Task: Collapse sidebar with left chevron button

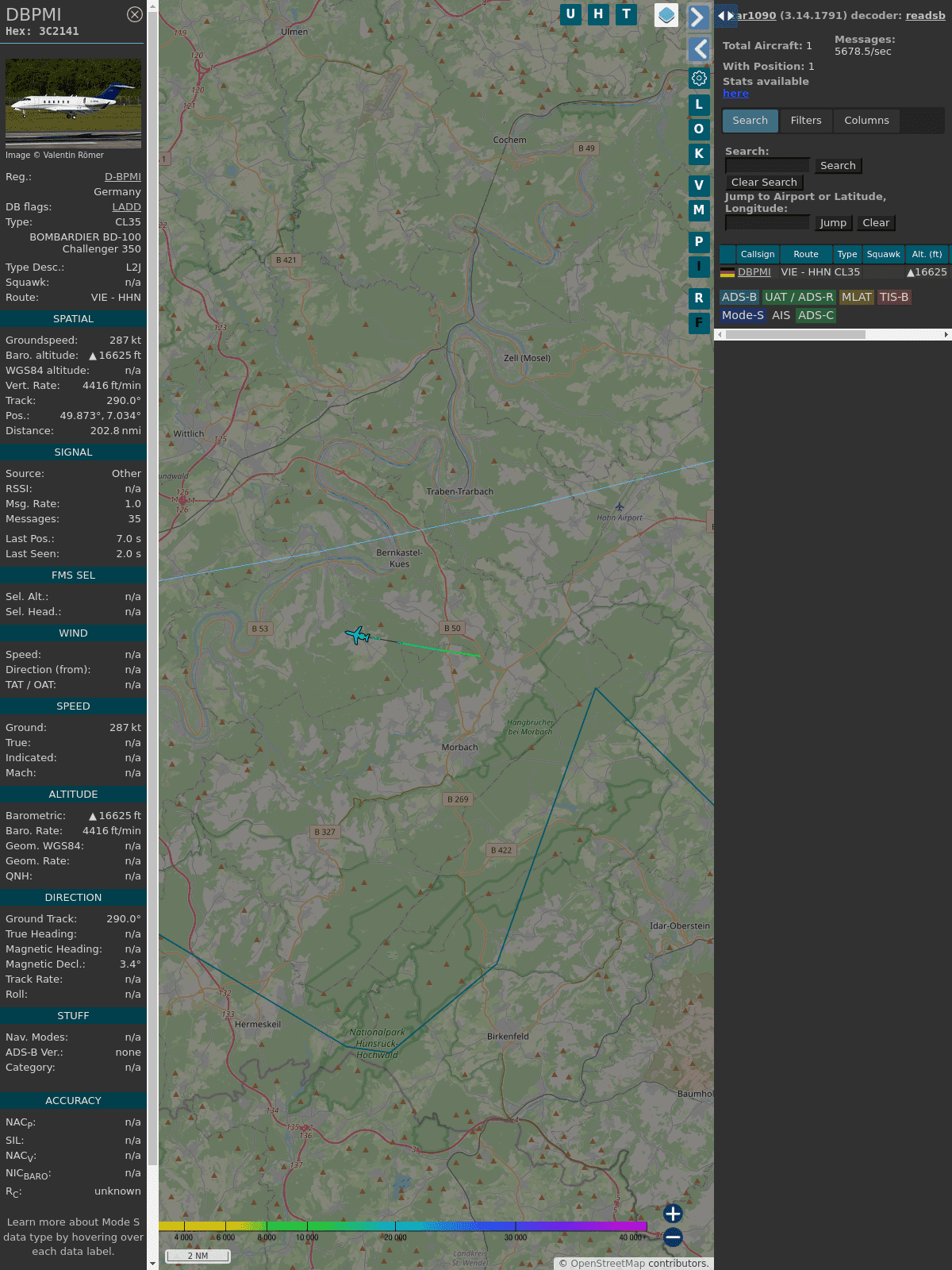Action: pos(698,49)
